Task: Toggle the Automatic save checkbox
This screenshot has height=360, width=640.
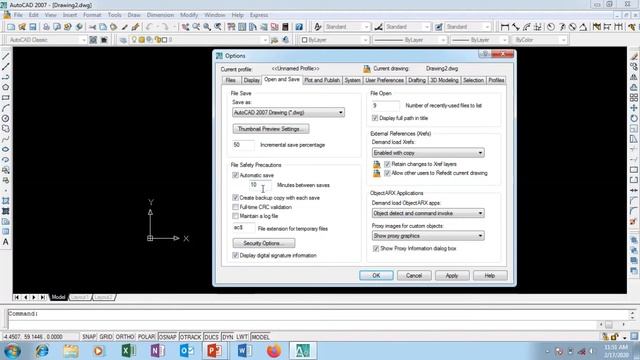Action: click(236, 175)
